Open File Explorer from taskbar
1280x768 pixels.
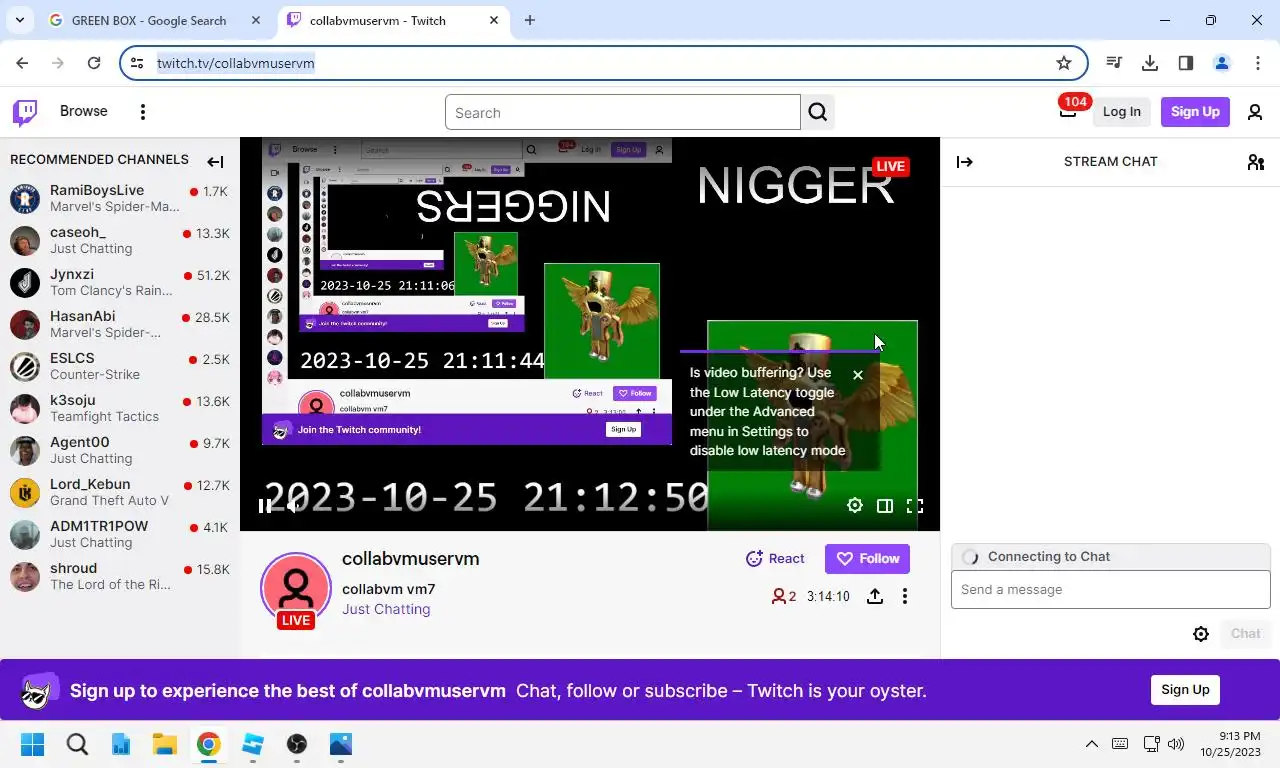[x=165, y=744]
